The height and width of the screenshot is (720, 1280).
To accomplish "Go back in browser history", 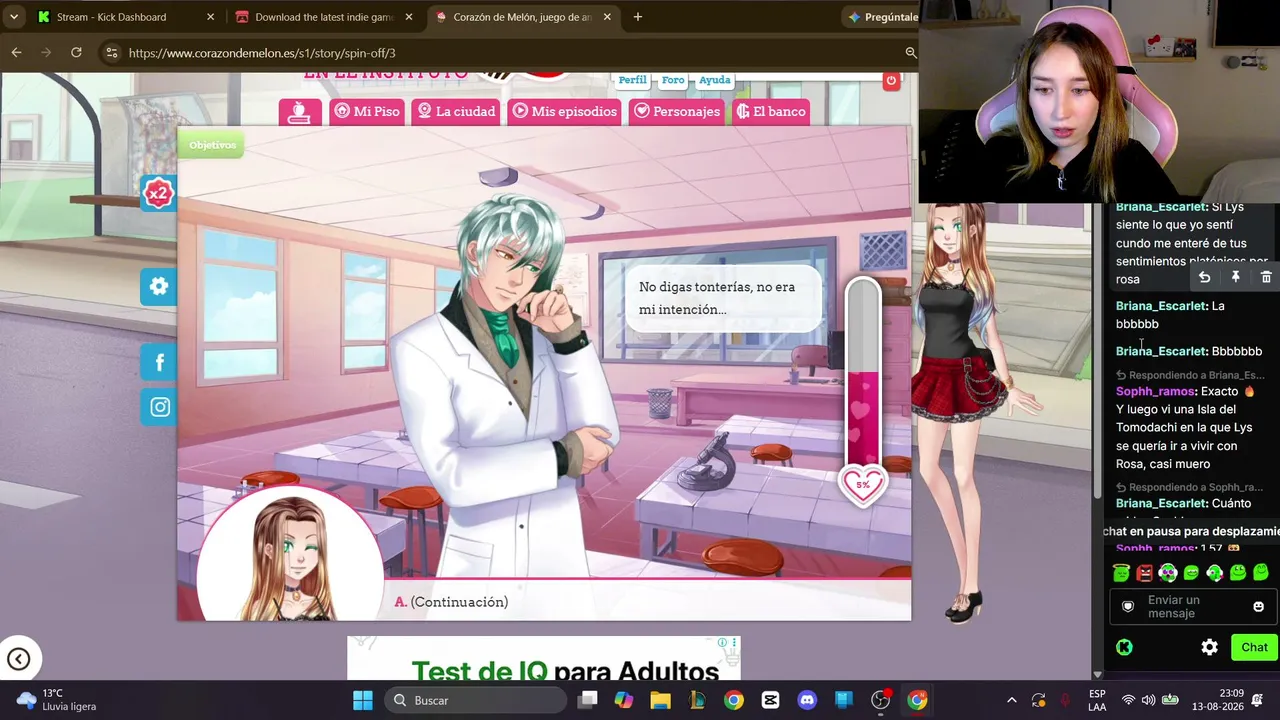I will tap(17, 52).
